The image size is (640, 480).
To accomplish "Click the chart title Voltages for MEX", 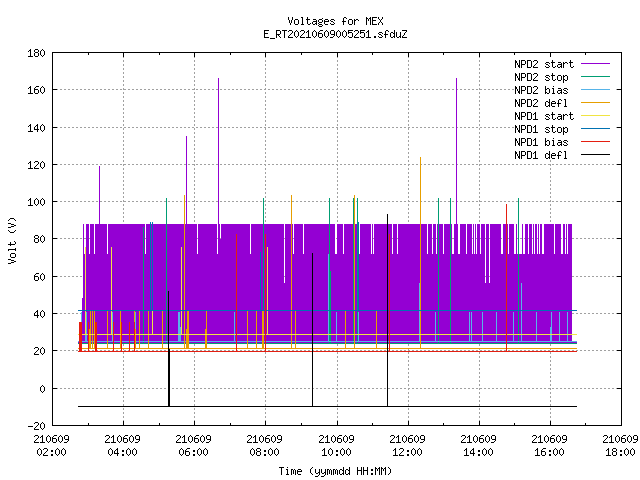I will point(335,21).
